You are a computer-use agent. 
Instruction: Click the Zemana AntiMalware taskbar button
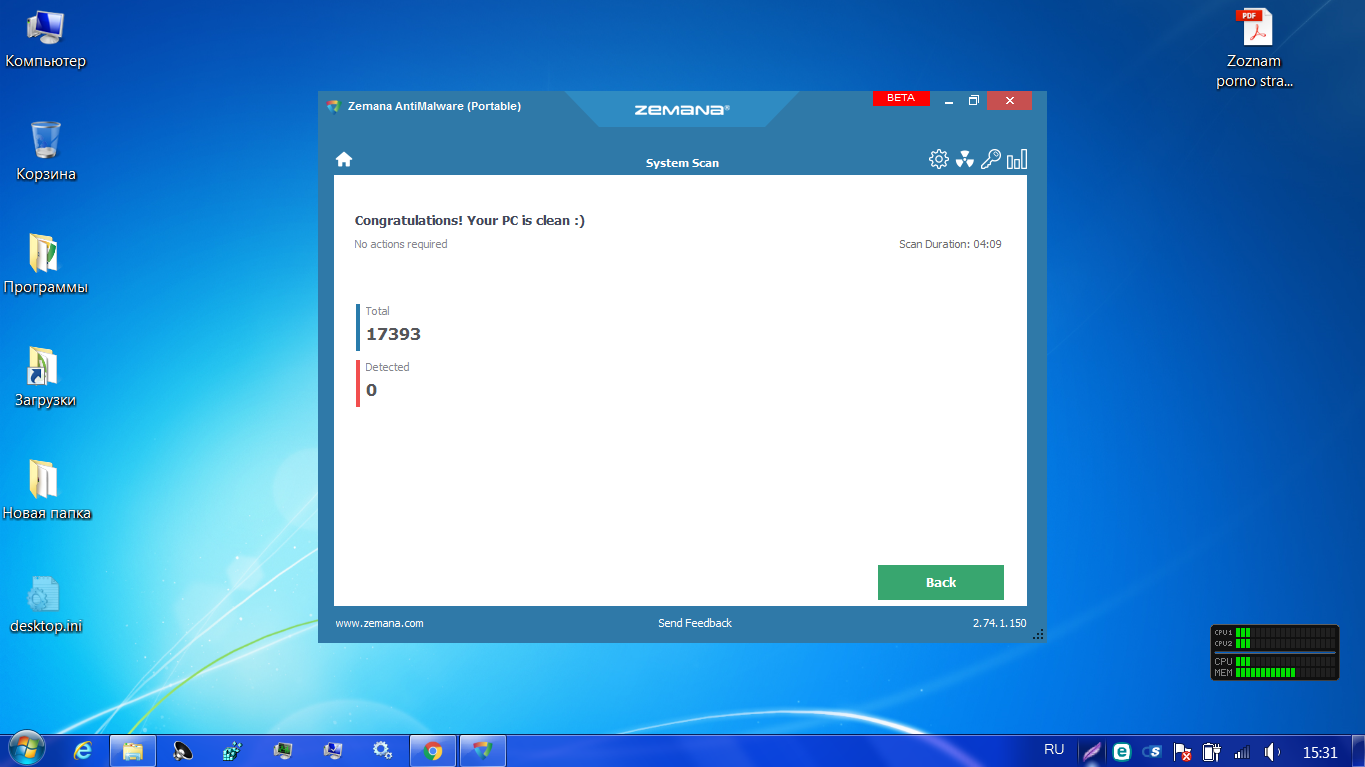point(483,750)
